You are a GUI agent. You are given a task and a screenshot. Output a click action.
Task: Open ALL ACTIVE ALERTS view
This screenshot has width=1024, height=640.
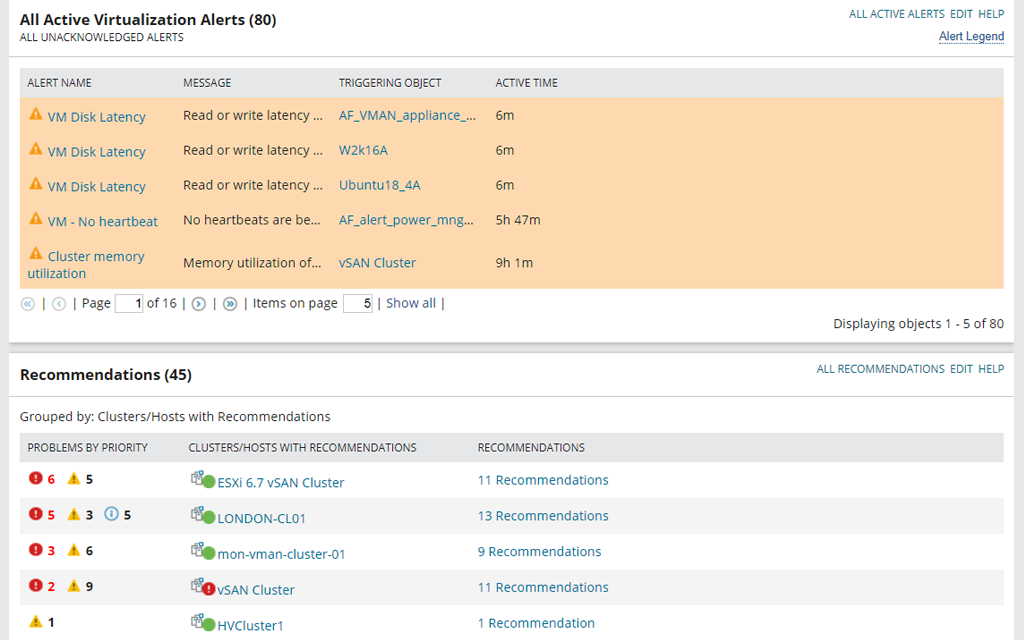(x=896, y=14)
